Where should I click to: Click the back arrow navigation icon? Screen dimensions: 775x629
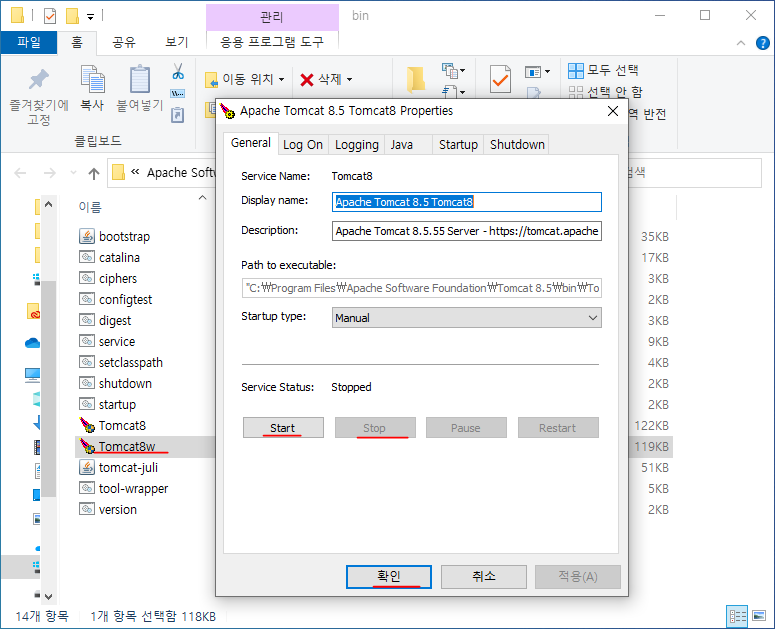point(20,173)
